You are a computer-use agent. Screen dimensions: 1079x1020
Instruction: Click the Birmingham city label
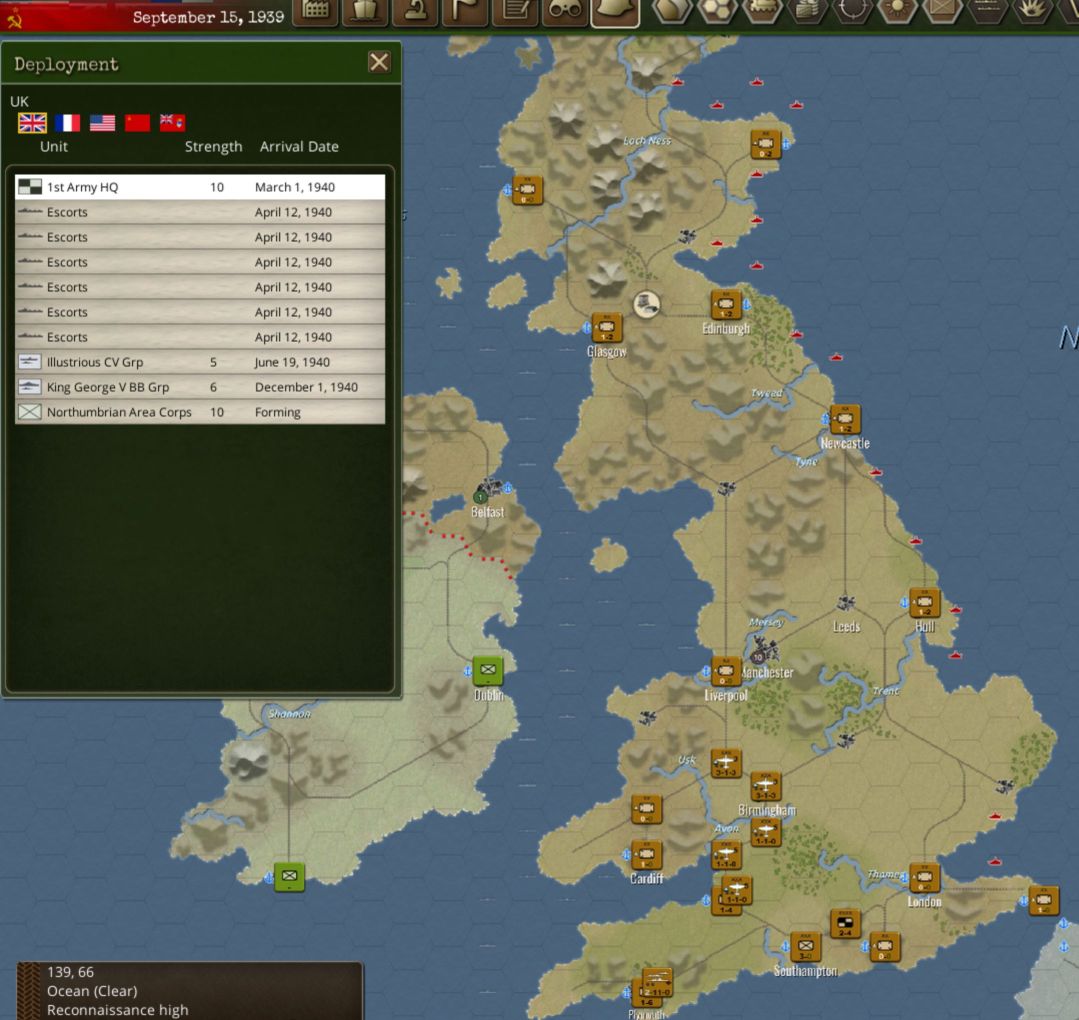pos(767,810)
